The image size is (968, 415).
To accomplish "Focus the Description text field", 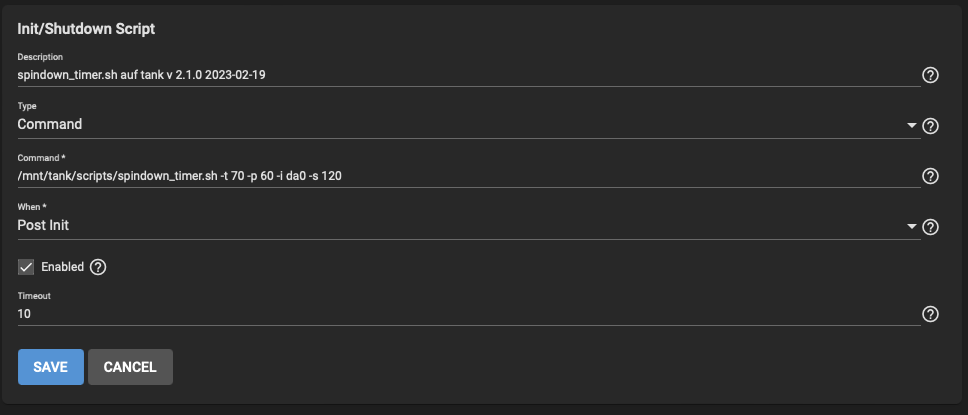I will point(469,75).
